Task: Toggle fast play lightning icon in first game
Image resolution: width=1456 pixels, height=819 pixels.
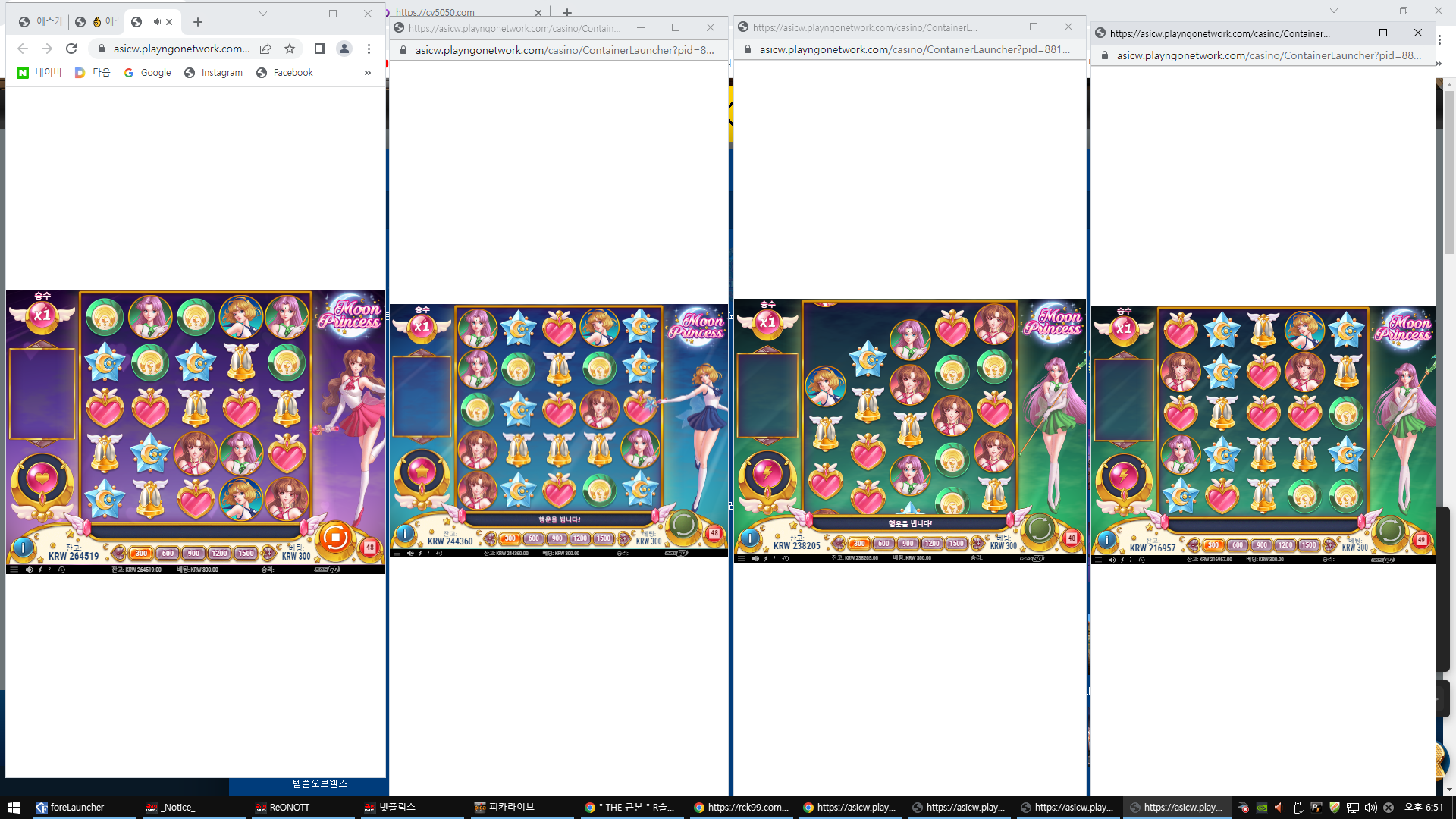Action: click(40, 570)
